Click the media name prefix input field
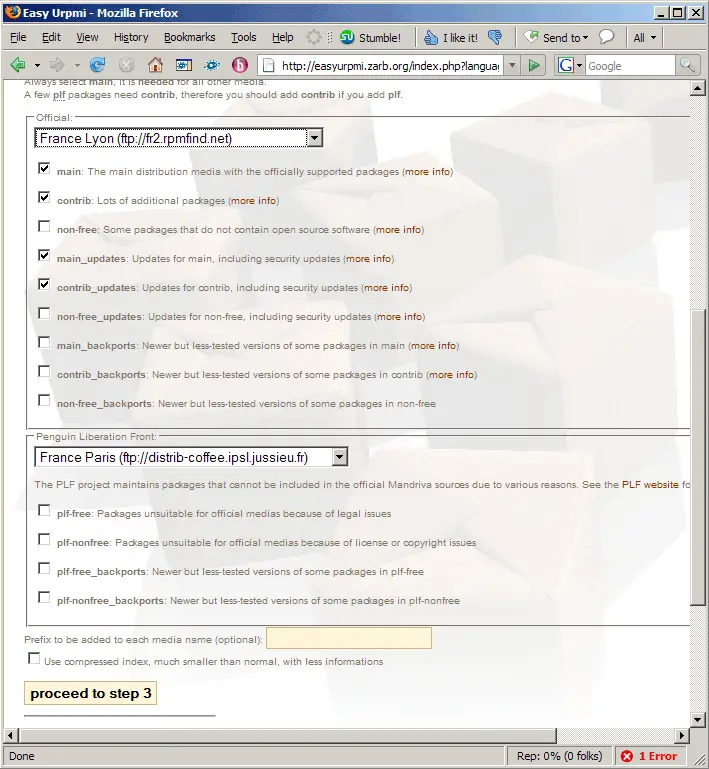709x769 pixels. [x=349, y=638]
